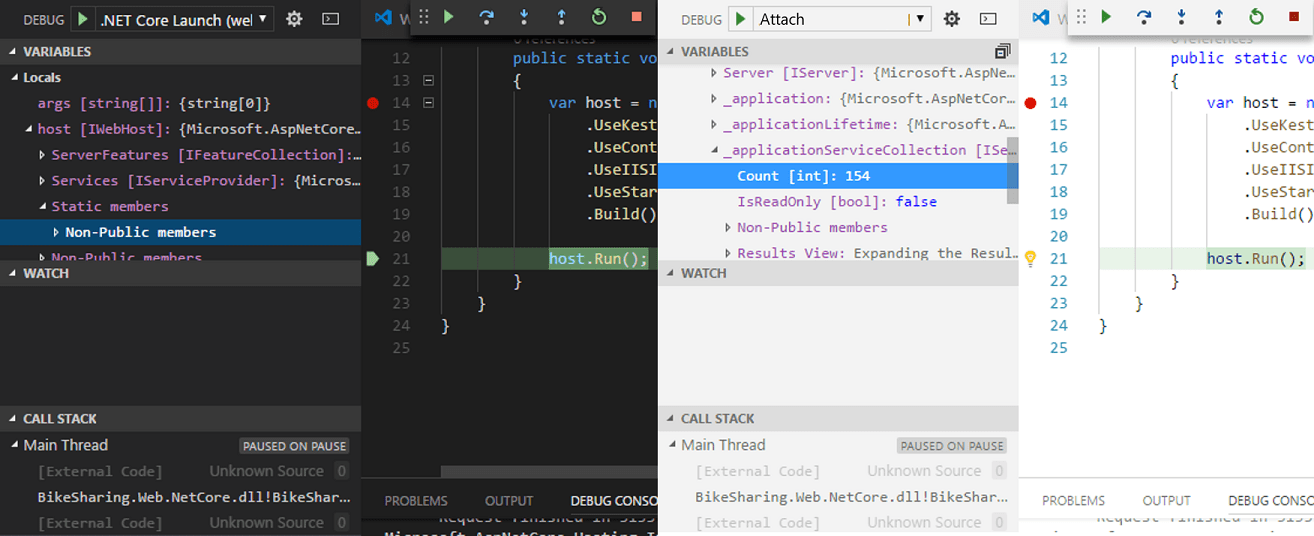
Task: Expand Services [IServiceProvider] variable
Action: coord(43,181)
